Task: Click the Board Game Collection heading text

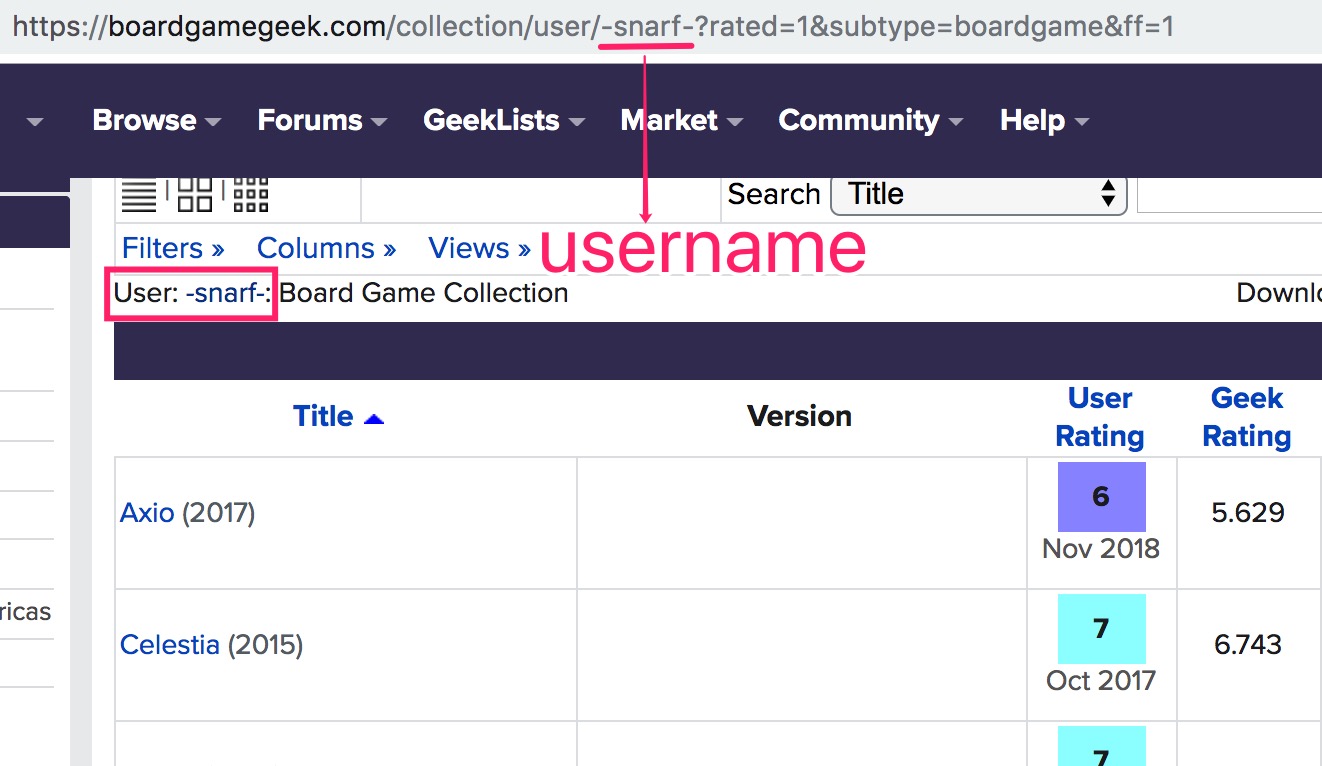Action: pos(424,293)
